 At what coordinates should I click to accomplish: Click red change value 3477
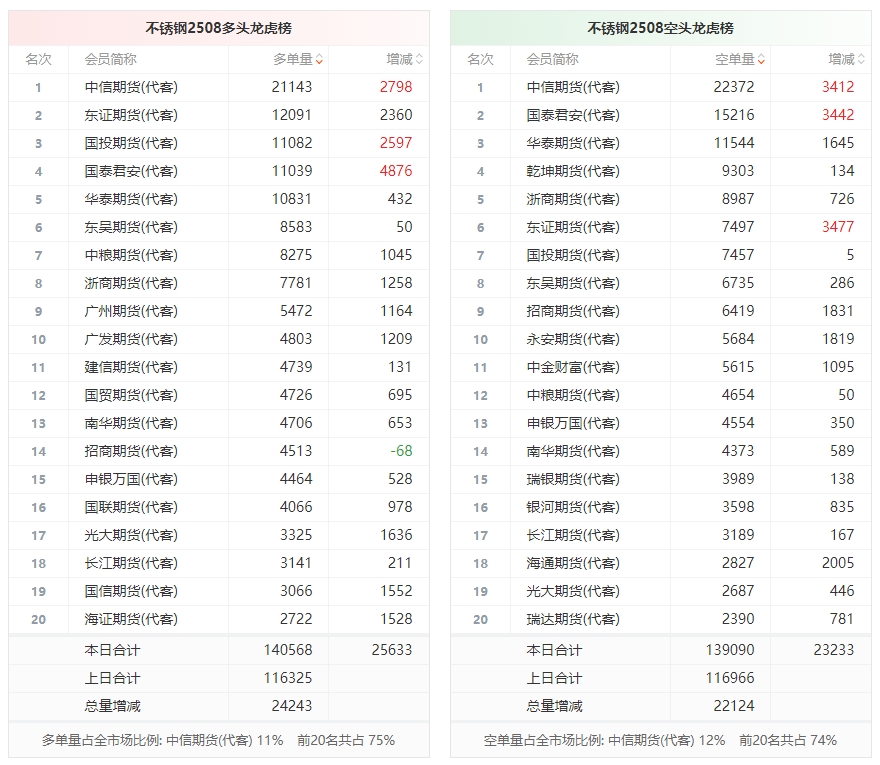(838, 227)
